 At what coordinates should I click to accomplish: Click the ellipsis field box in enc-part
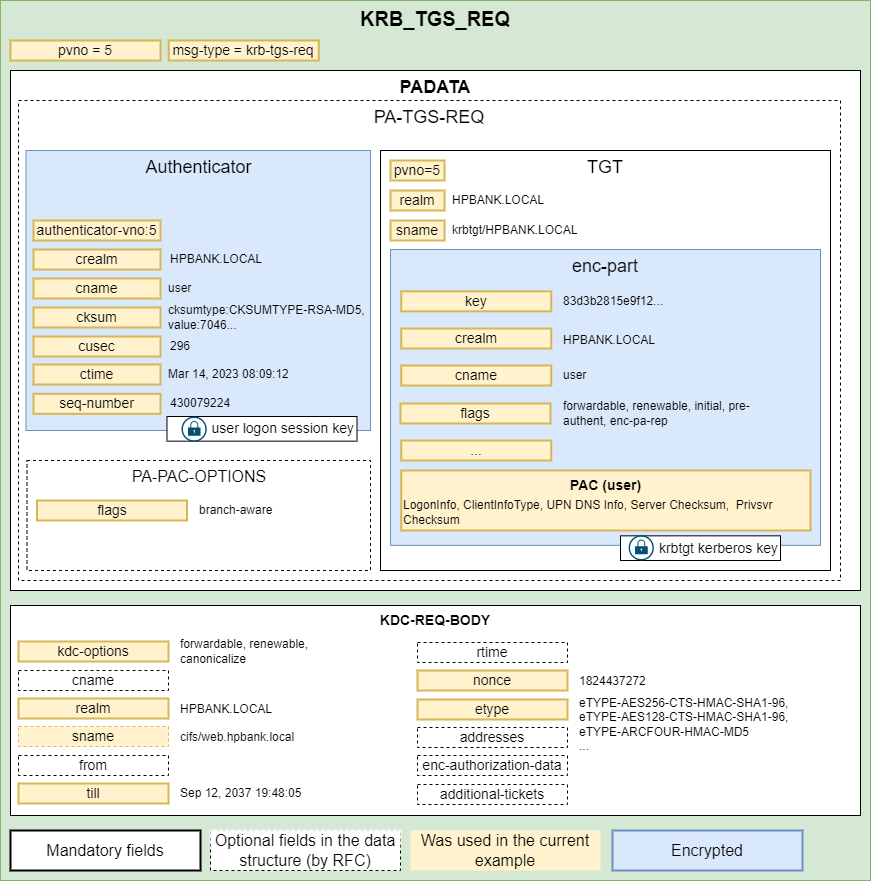[476, 450]
